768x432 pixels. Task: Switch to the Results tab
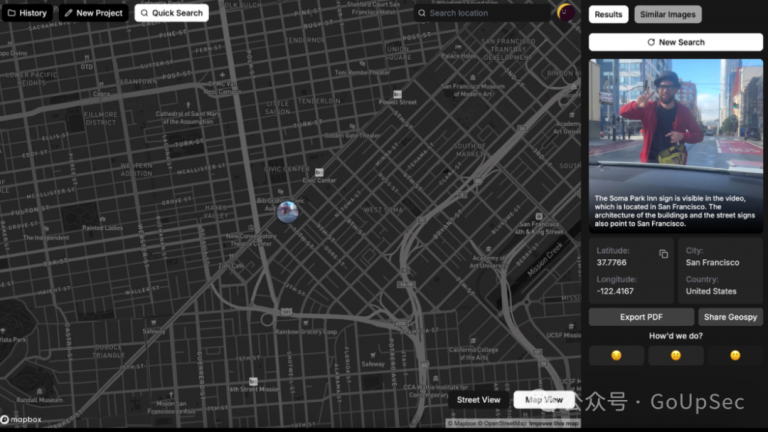608,14
